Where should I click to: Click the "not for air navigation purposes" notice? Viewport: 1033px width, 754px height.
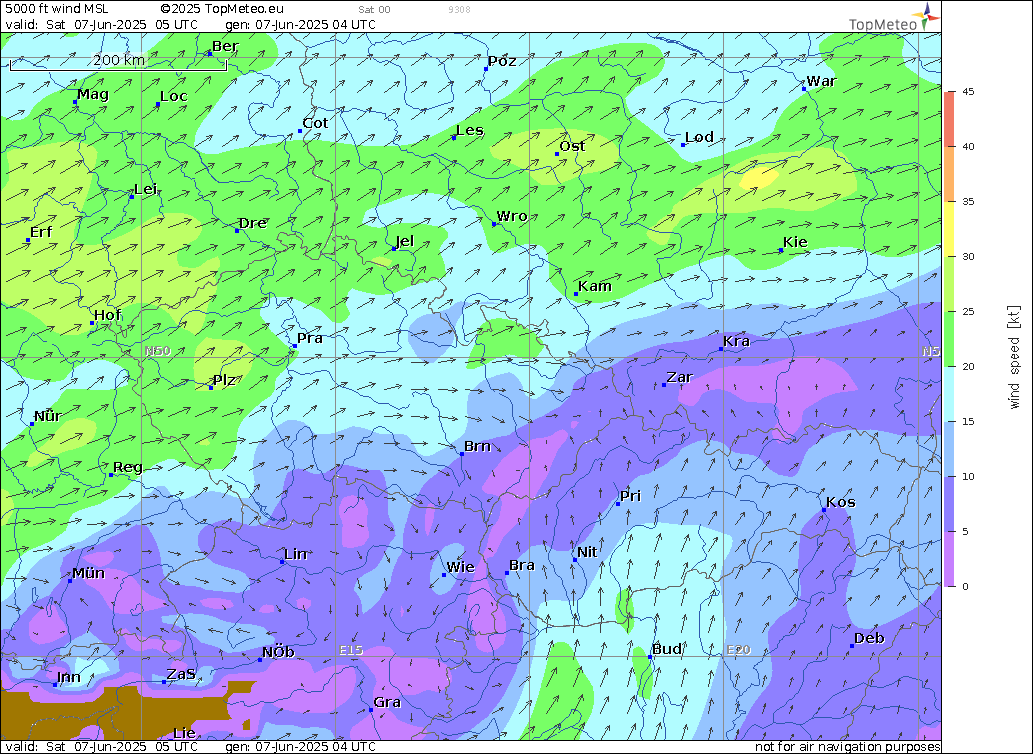(847, 747)
